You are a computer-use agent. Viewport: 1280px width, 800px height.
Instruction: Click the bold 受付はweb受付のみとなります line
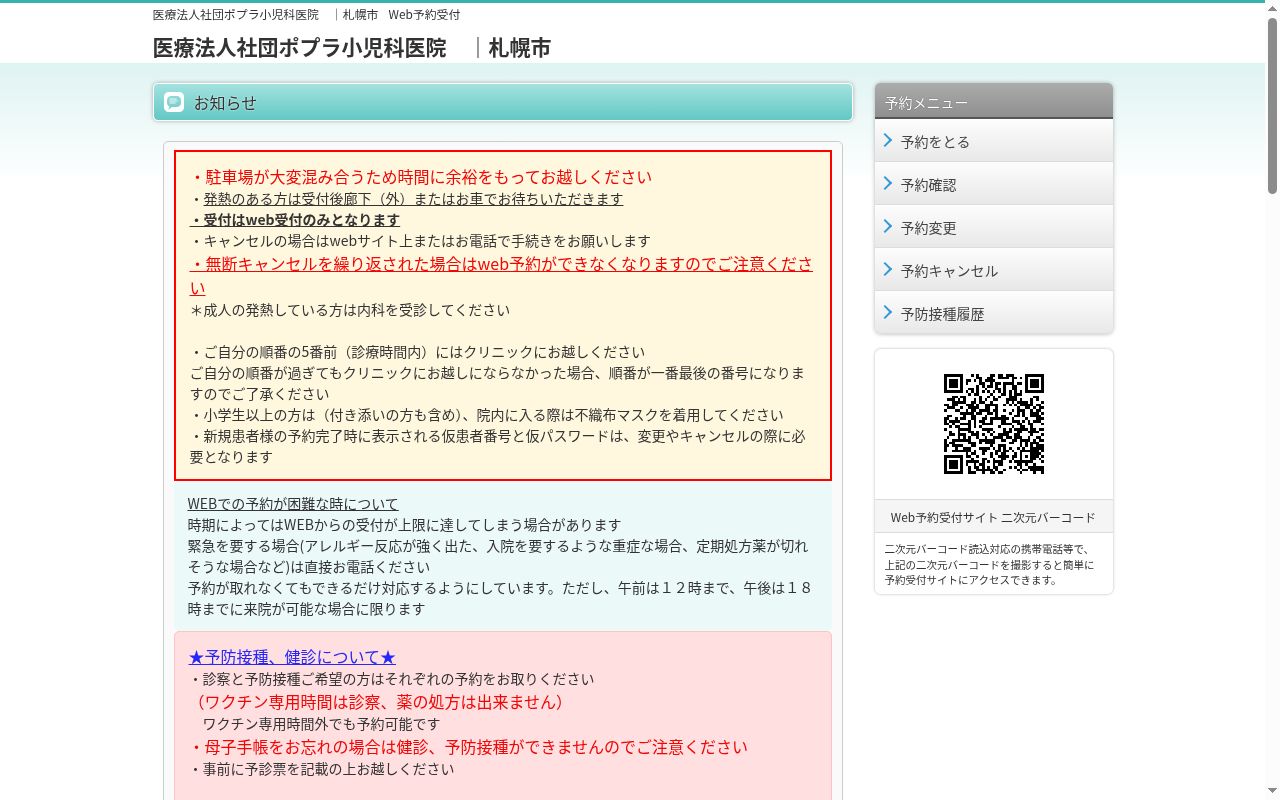pos(295,220)
